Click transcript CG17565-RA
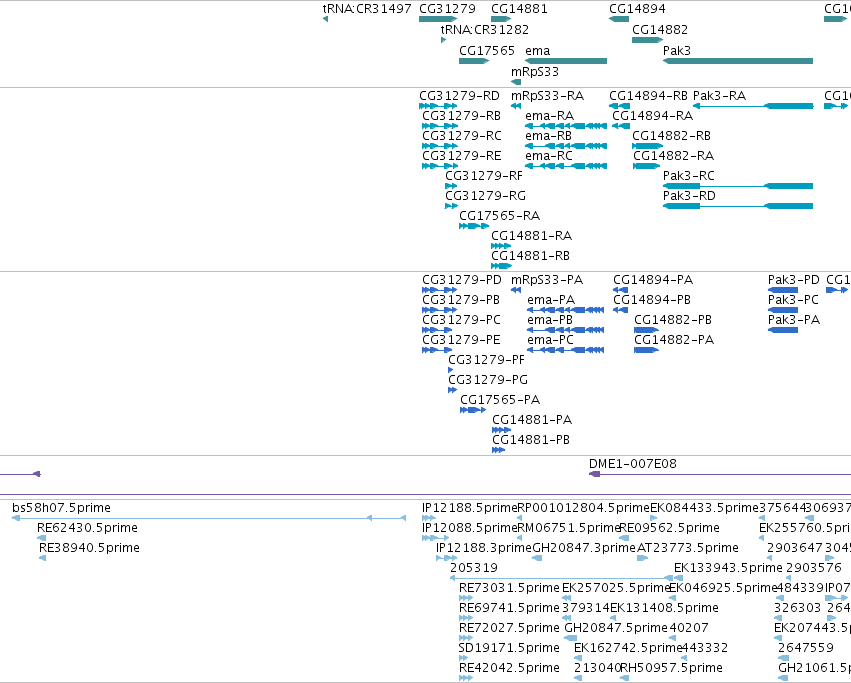Viewport: 851px width, 683px height. pyautogui.click(x=500, y=216)
